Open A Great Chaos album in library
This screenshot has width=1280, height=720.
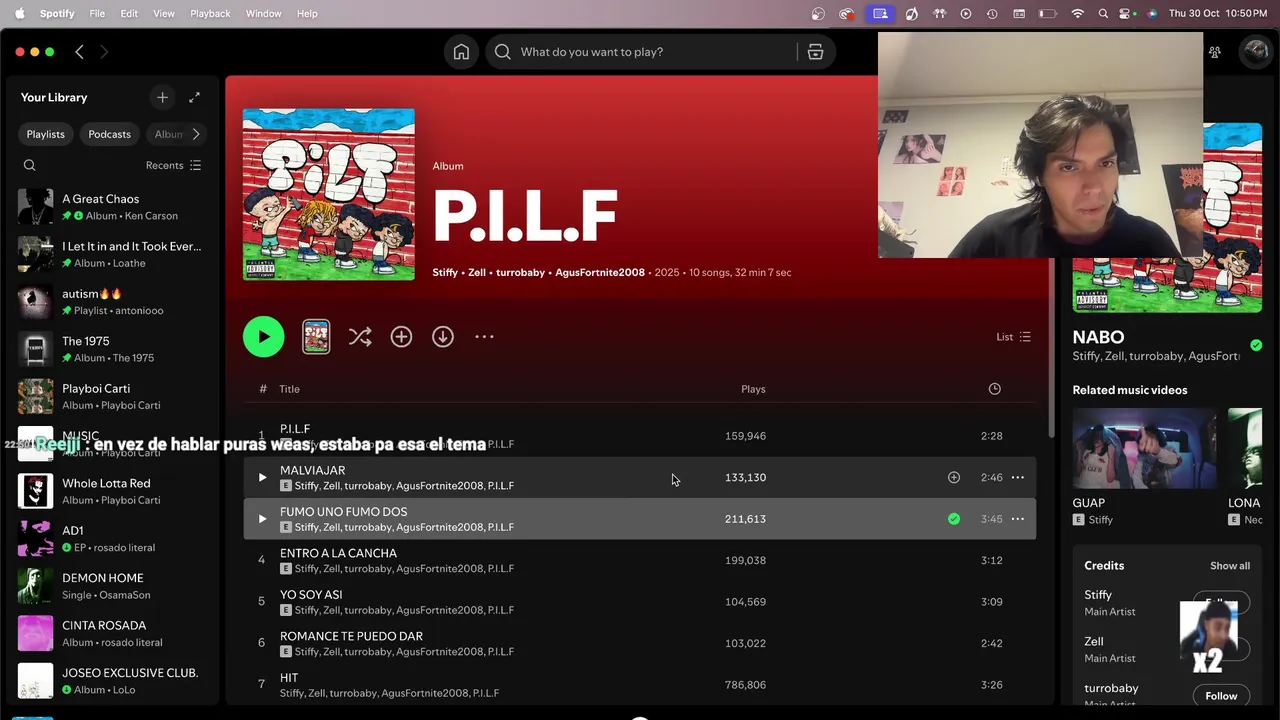[111, 207]
